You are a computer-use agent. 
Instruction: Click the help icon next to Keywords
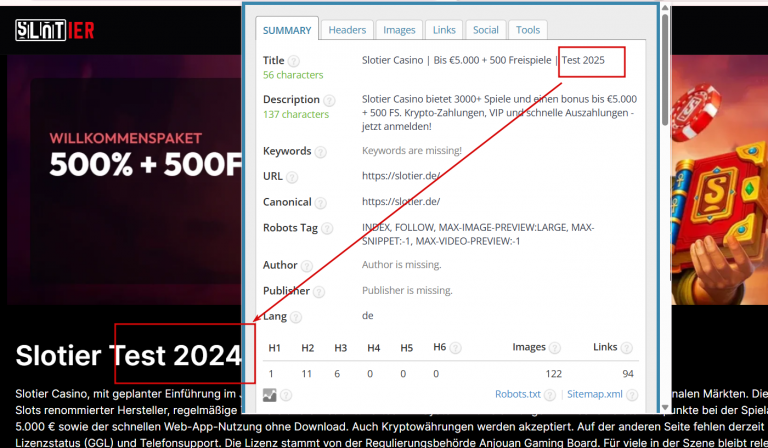(x=320, y=152)
